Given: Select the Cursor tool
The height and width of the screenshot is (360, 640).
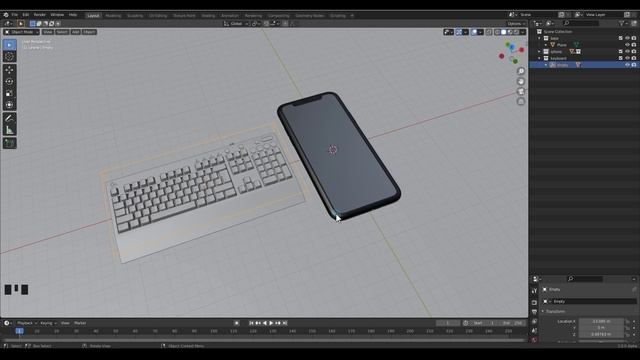Looking at the screenshot, I should tap(9, 56).
